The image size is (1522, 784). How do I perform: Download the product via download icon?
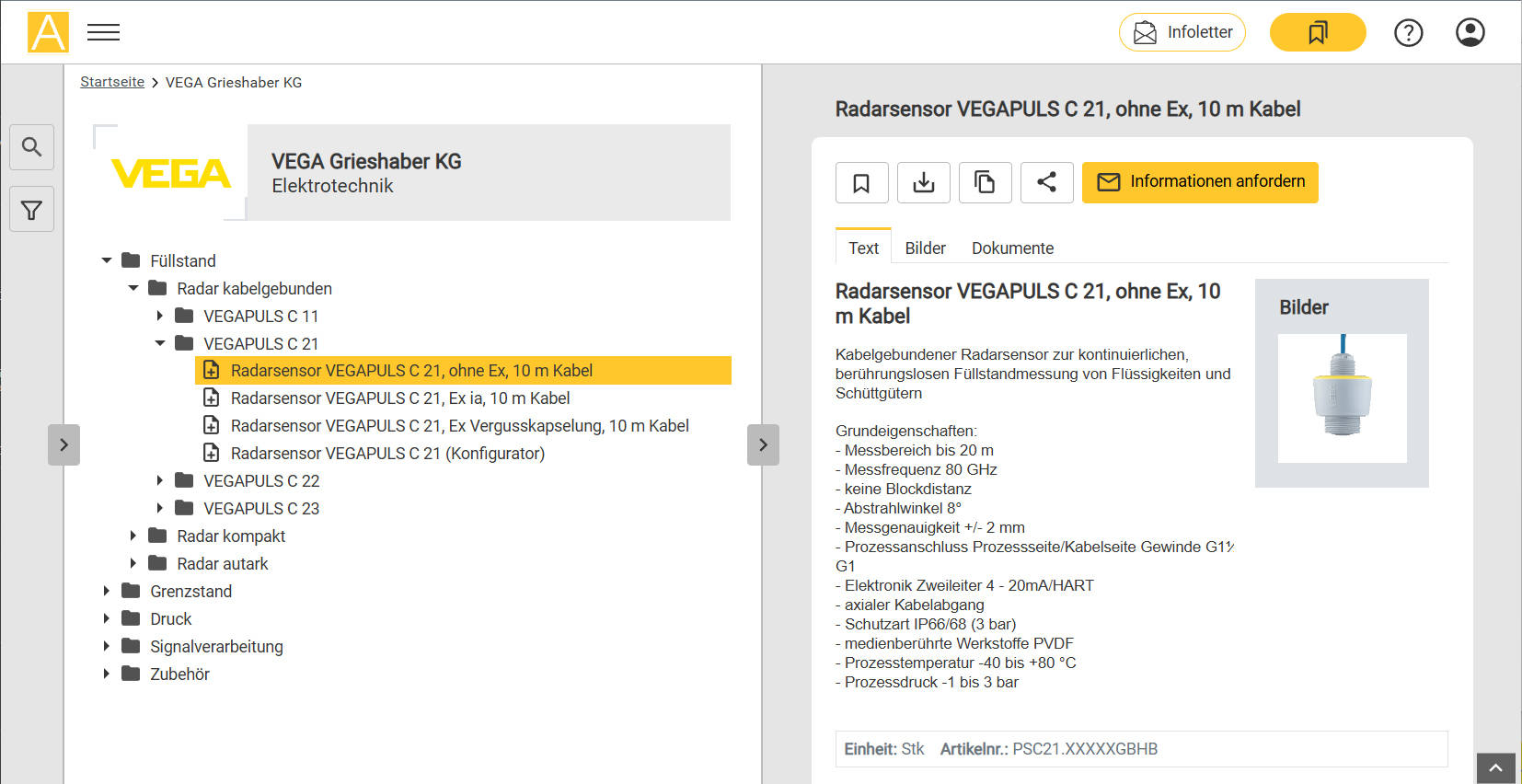pyautogui.click(x=923, y=182)
